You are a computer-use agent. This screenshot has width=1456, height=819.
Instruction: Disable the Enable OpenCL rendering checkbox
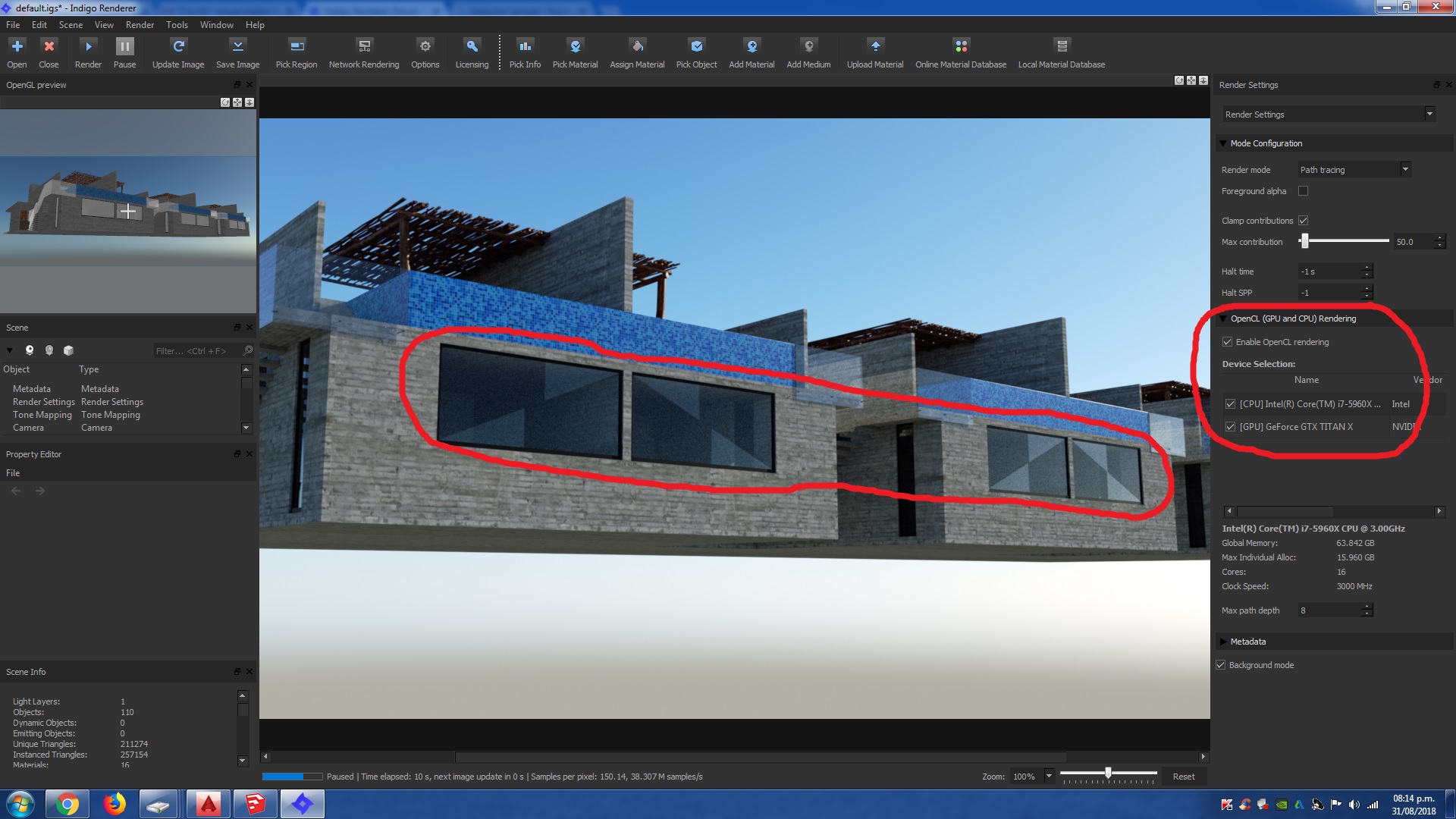[1228, 342]
